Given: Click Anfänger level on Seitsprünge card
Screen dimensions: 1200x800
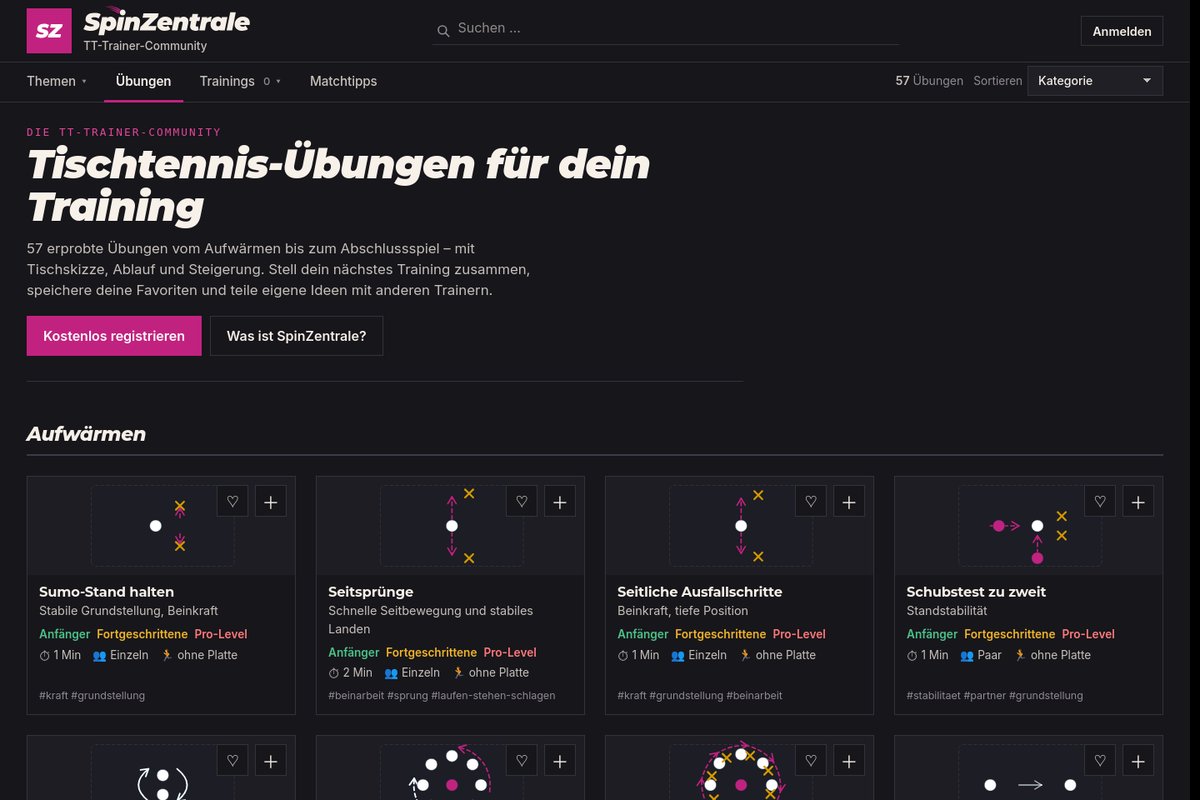Looking at the screenshot, I should point(354,653).
